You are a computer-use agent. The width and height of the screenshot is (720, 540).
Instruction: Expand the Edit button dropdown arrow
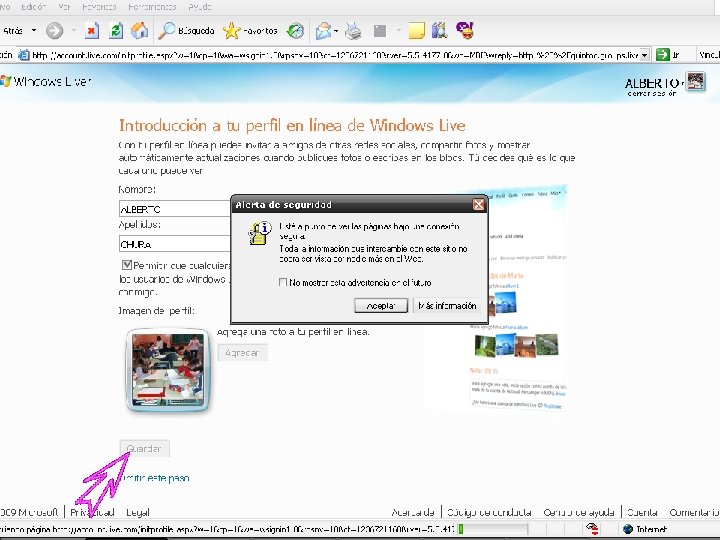[x=399, y=31]
